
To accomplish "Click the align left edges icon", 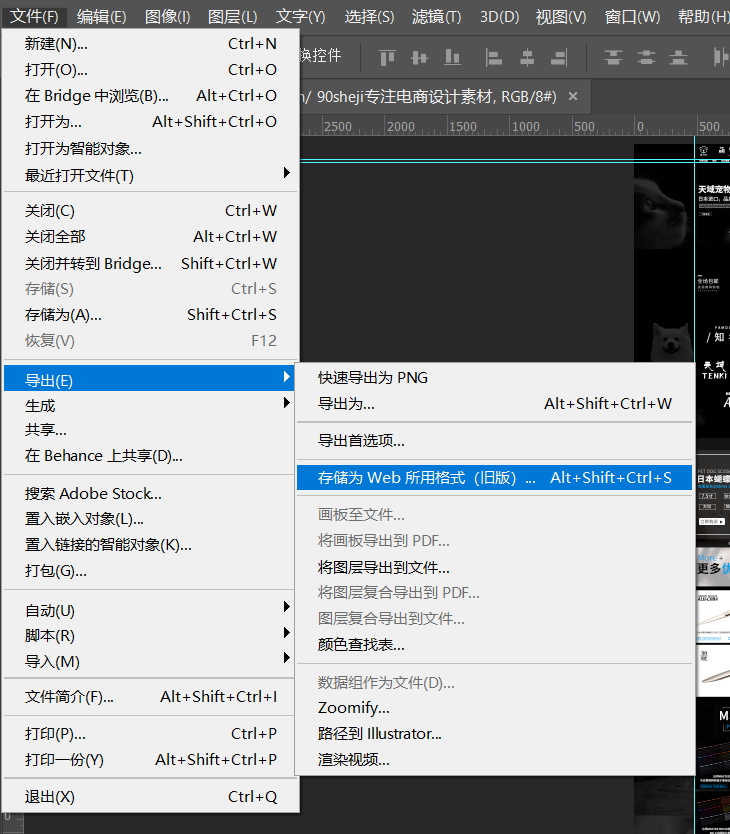I will [x=494, y=57].
